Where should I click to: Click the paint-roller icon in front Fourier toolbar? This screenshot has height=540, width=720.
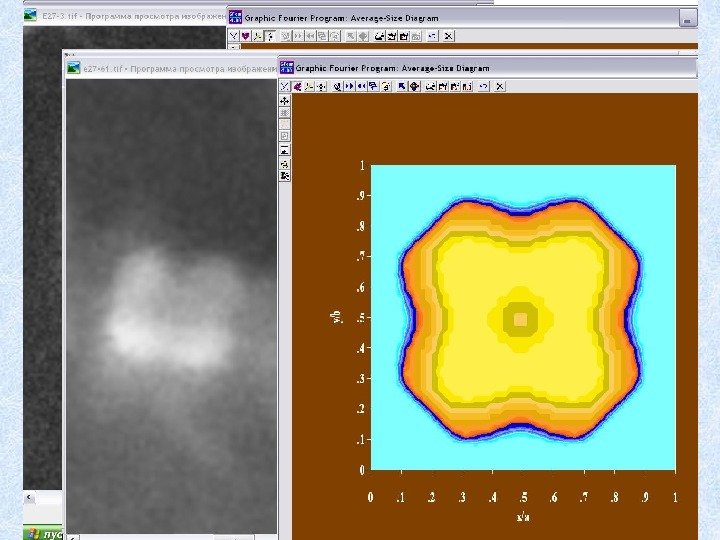373,86
